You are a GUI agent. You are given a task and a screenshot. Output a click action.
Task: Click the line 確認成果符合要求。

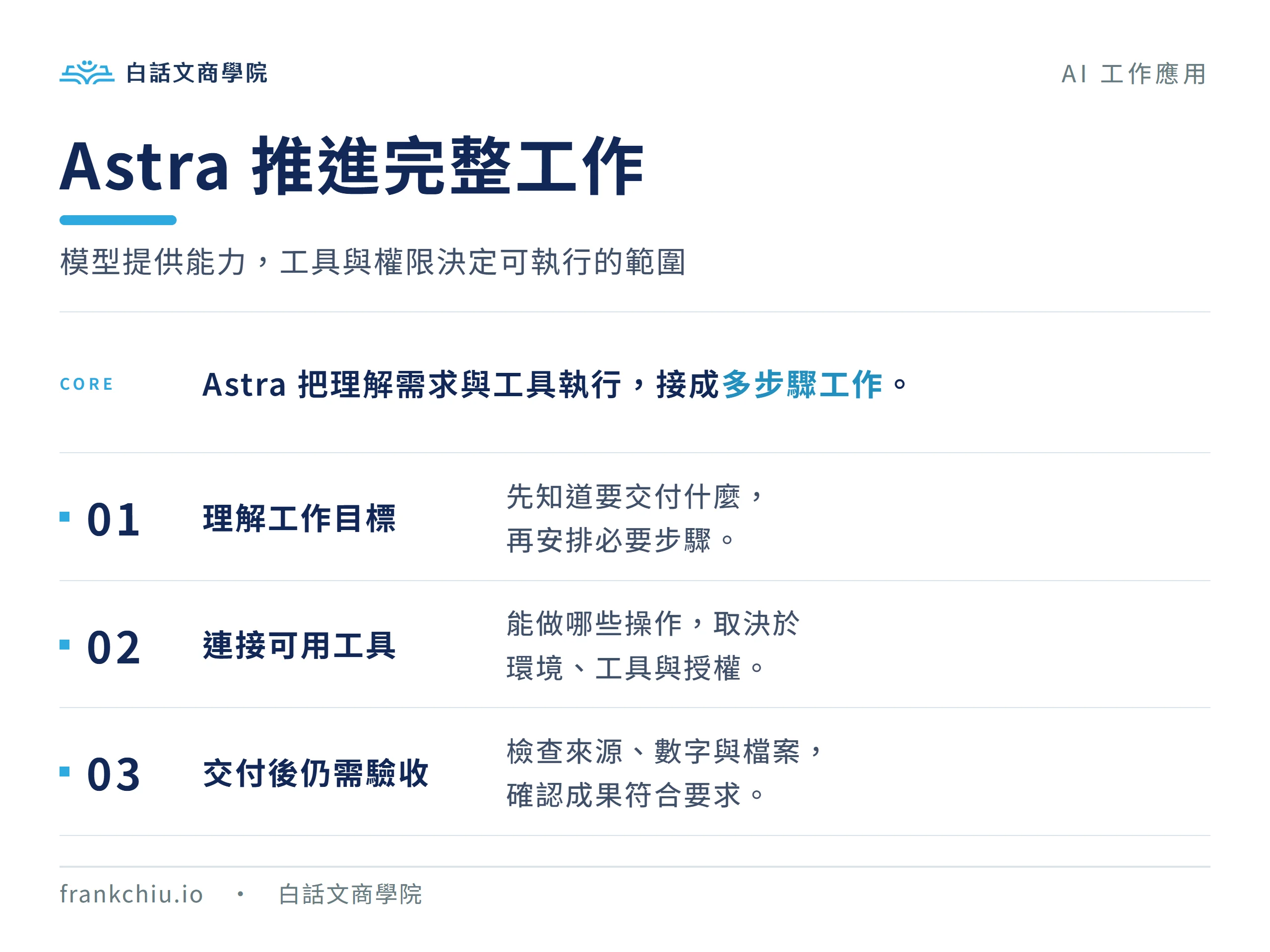coord(635,795)
